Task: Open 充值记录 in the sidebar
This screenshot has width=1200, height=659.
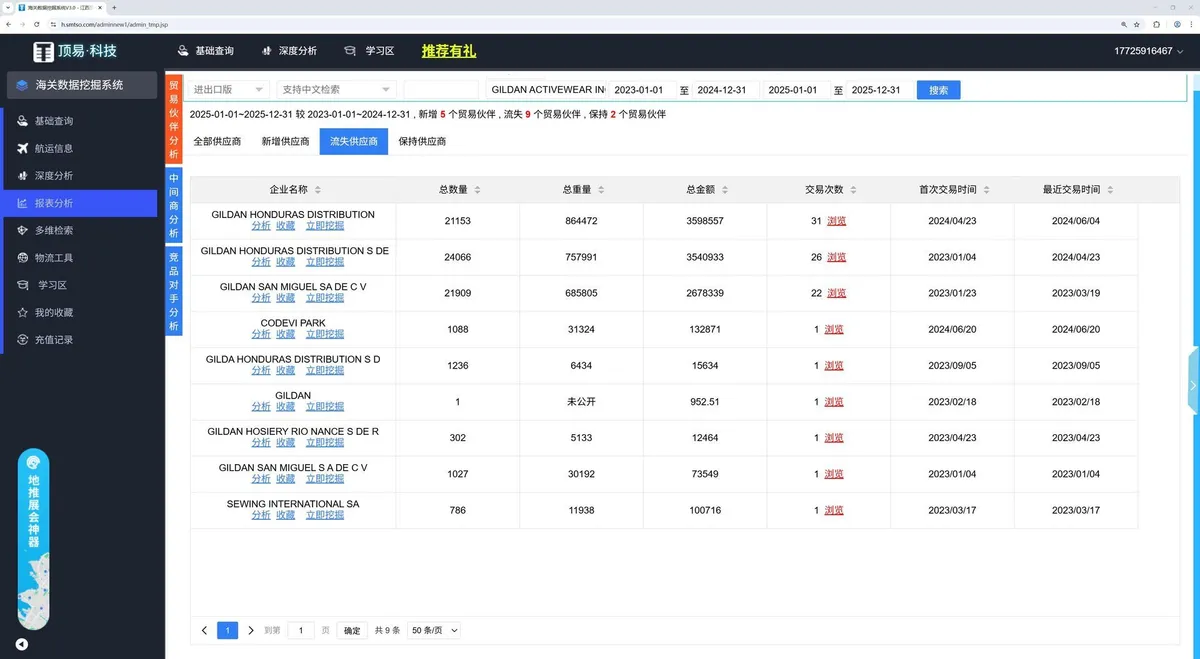Action: point(54,340)
